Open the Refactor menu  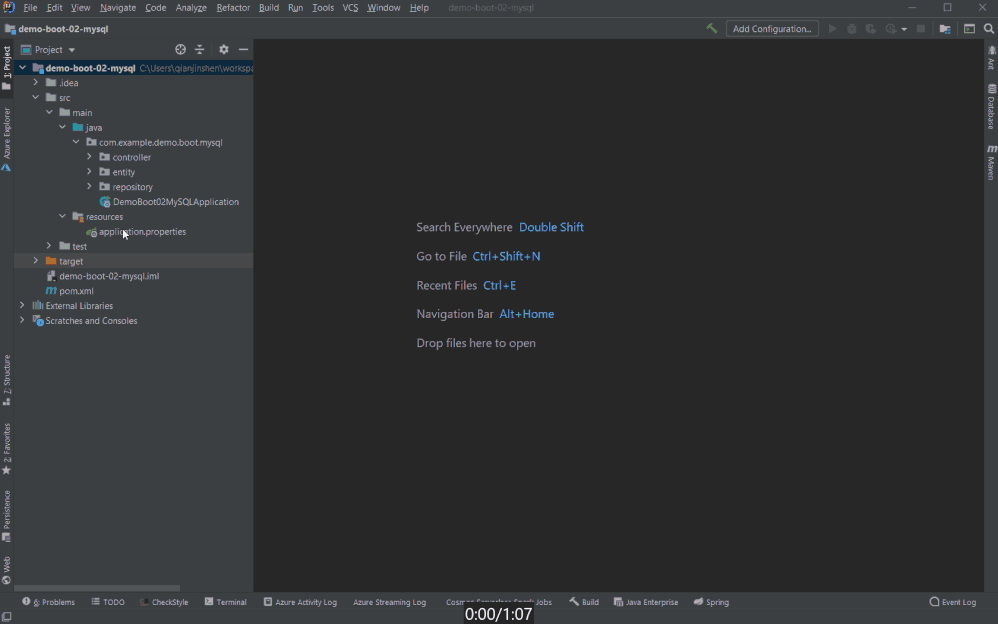pos(233,8)
